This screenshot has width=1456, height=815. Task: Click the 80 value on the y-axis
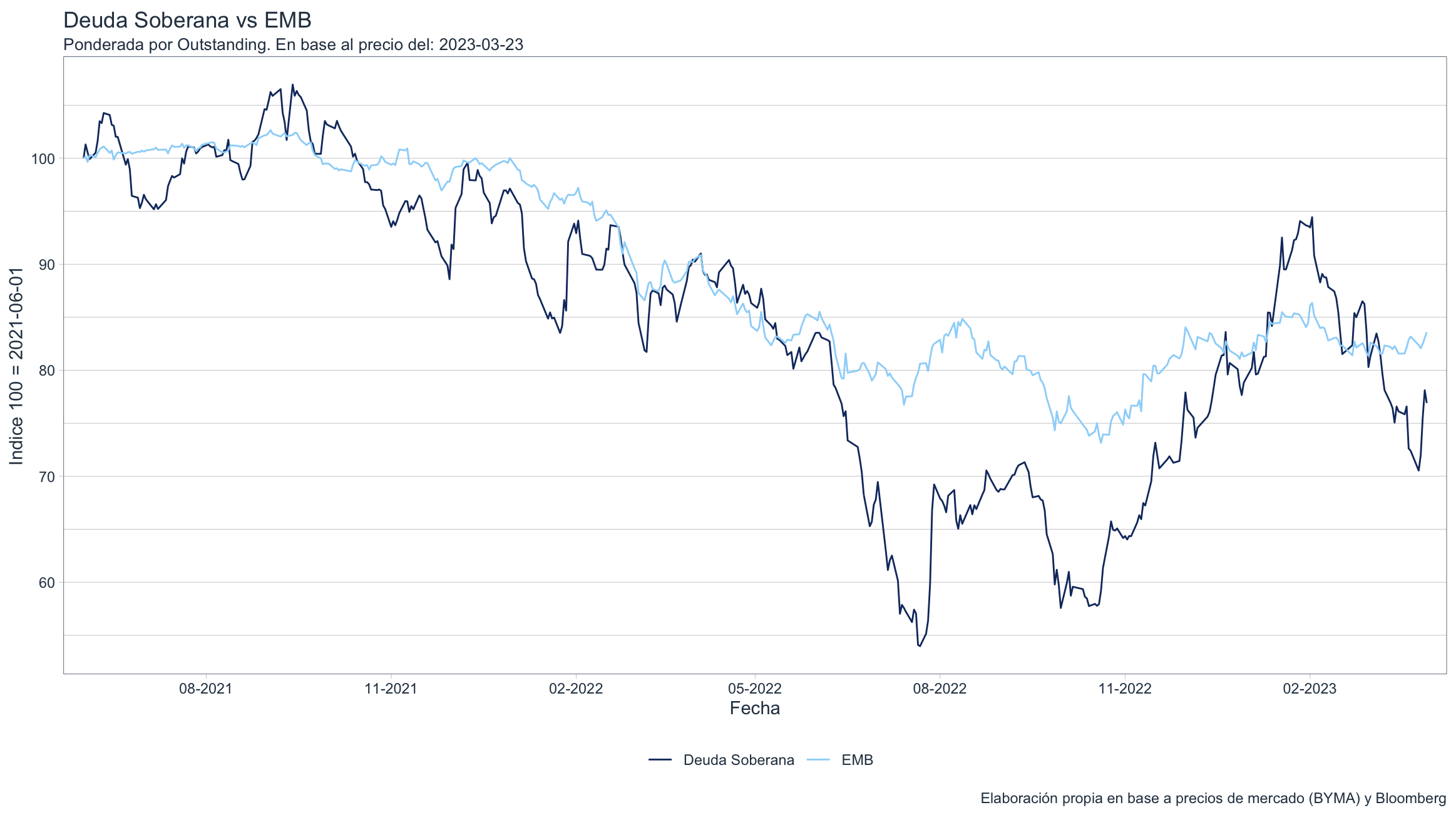tap(47, 371)
